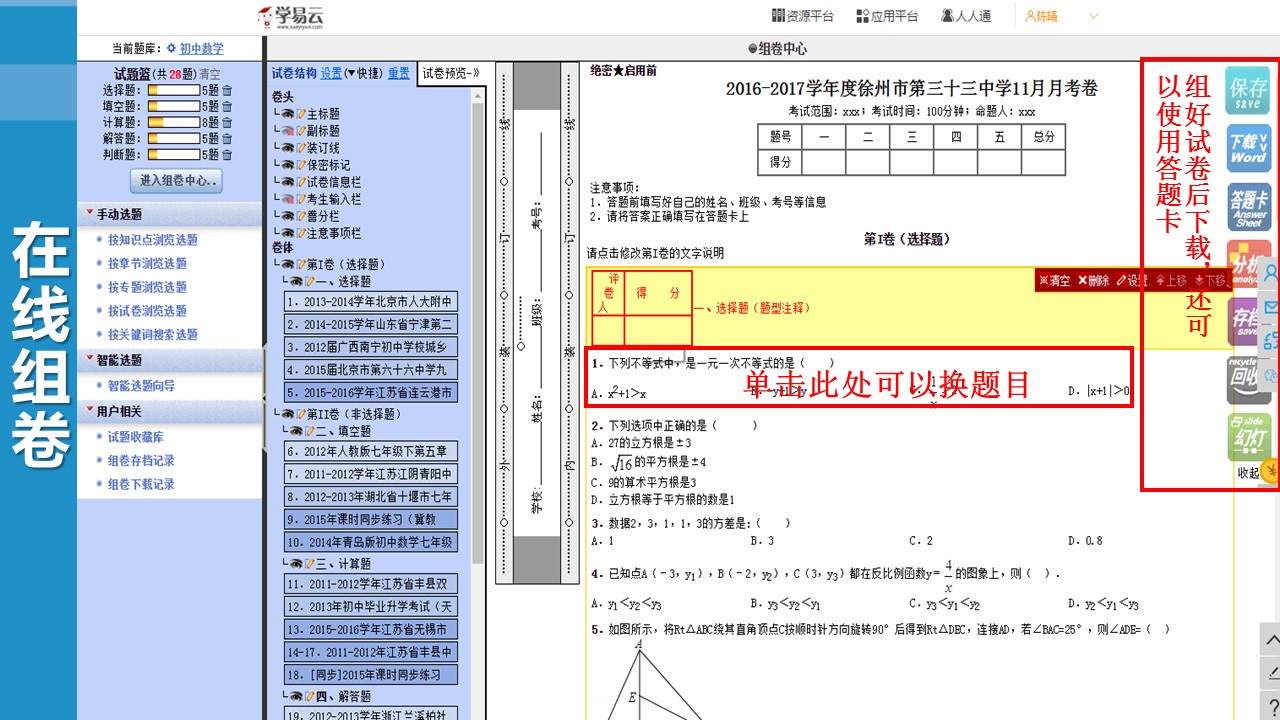Open the floating contact person icon
1280x720 pixels.
1271,274
